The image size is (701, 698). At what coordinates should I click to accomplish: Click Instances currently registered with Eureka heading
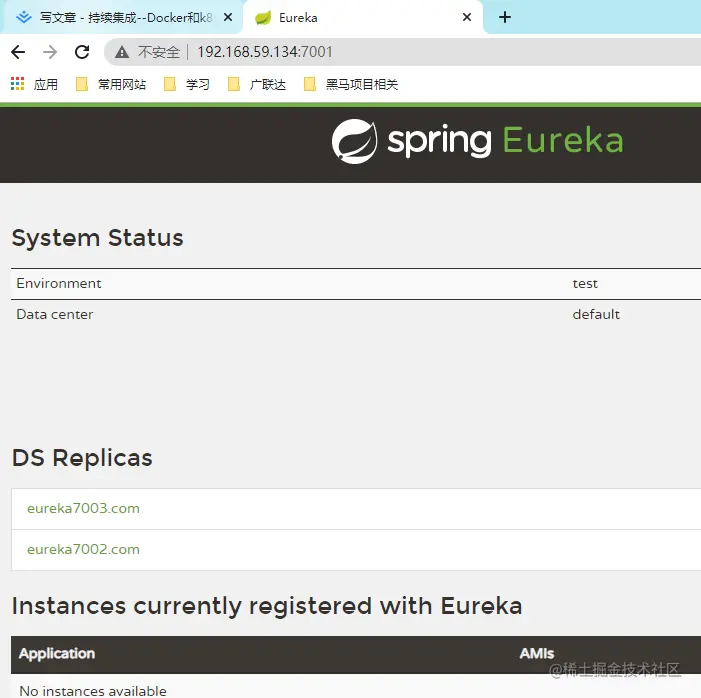267,606
